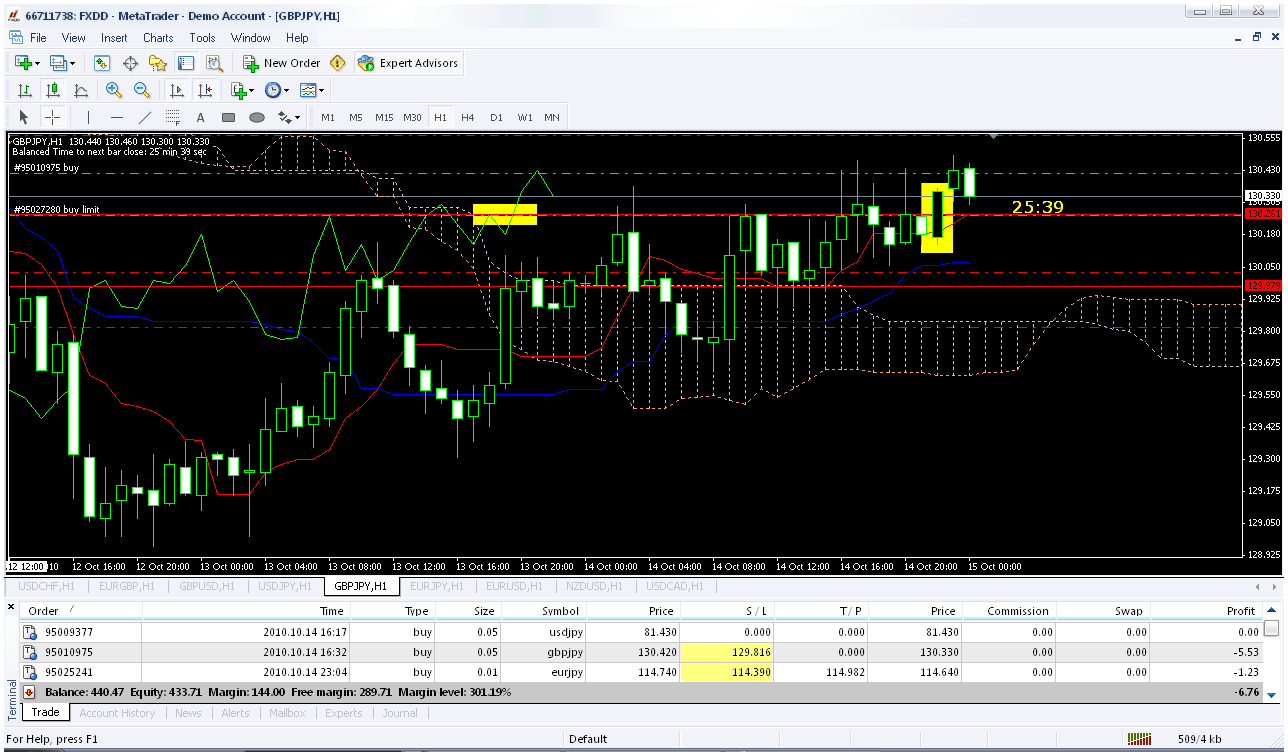Sort orders by the Order column header
The image size is (1288, 752).
click(82, 611)
